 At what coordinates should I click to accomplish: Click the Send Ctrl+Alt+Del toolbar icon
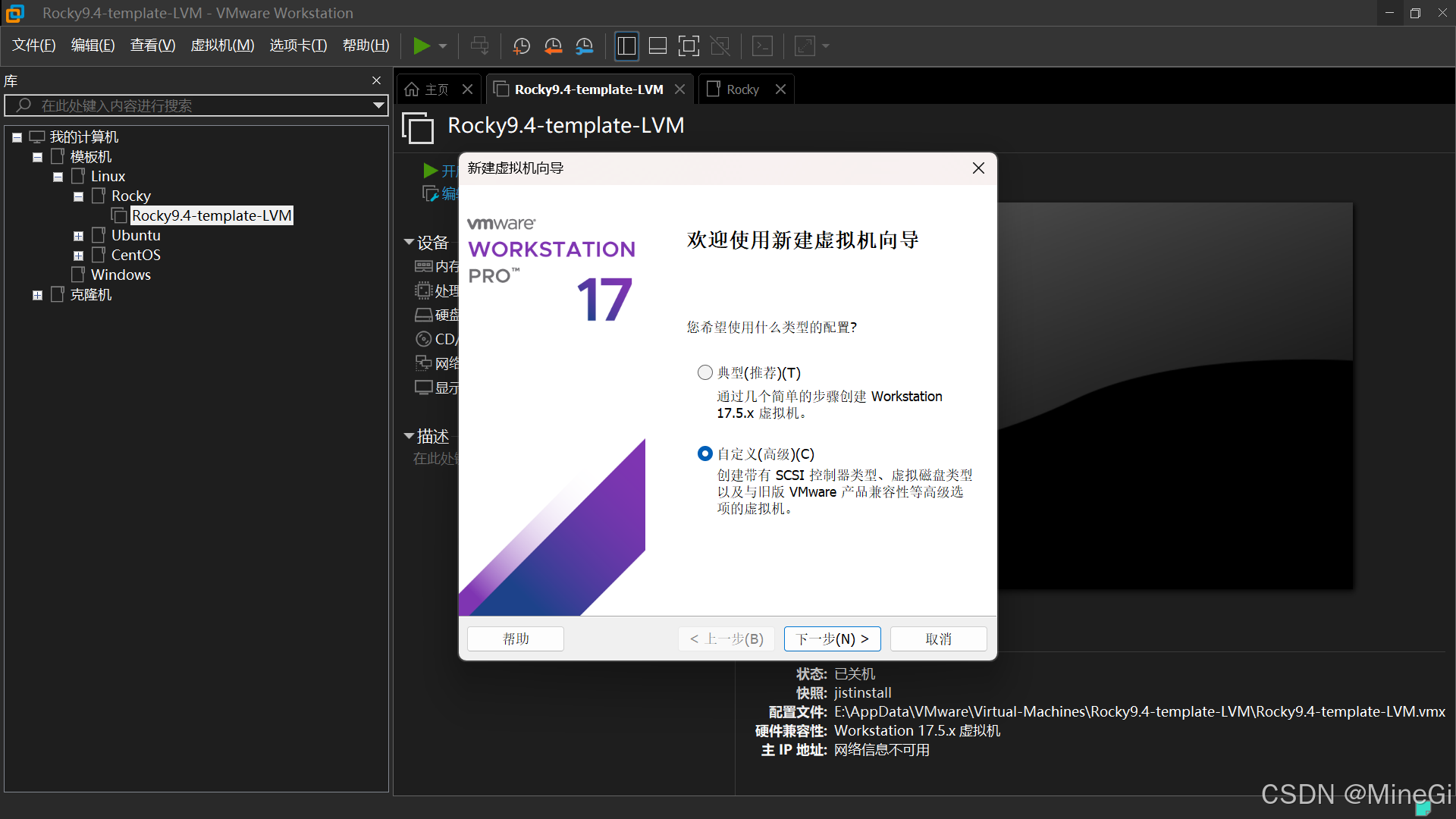[x=479, y=46]
